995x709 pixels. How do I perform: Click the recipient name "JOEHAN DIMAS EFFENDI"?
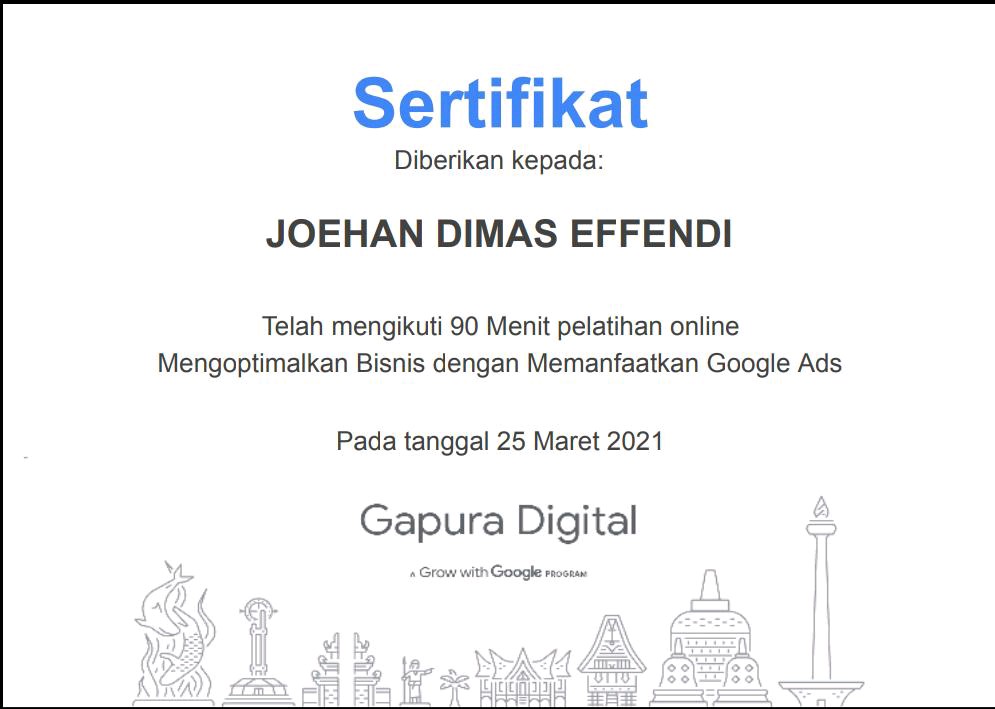pyautogui.click(x=499, y=234)
